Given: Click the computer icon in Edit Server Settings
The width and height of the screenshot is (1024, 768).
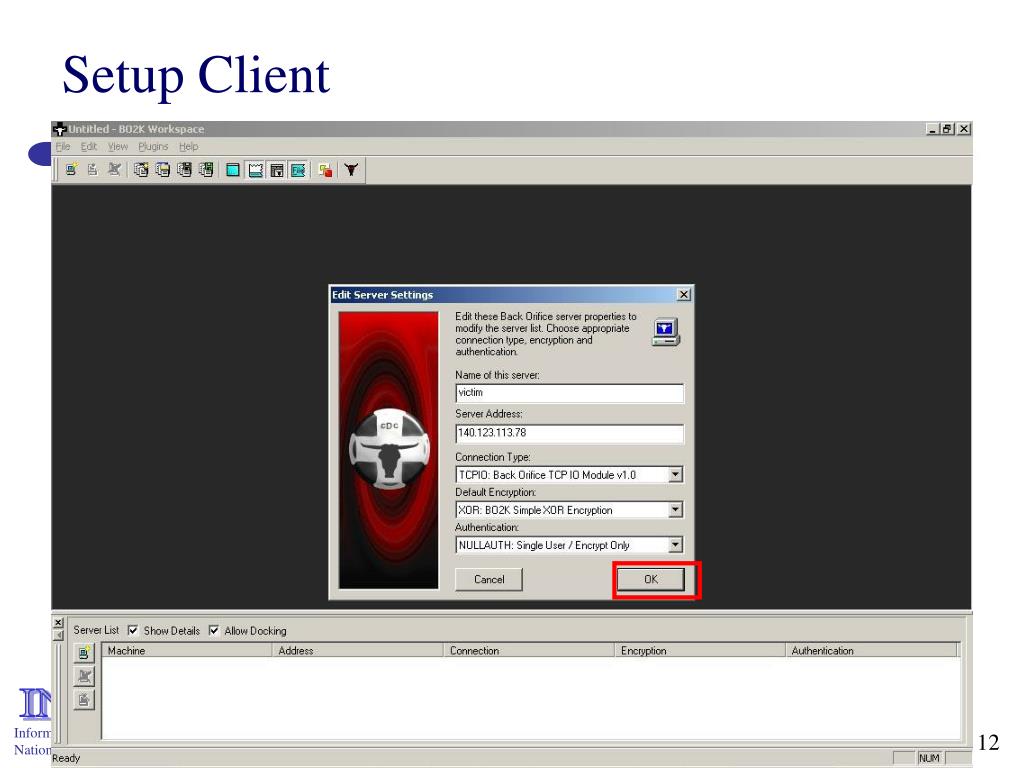Looking at the screenshot, I should (x=665, y=332).
